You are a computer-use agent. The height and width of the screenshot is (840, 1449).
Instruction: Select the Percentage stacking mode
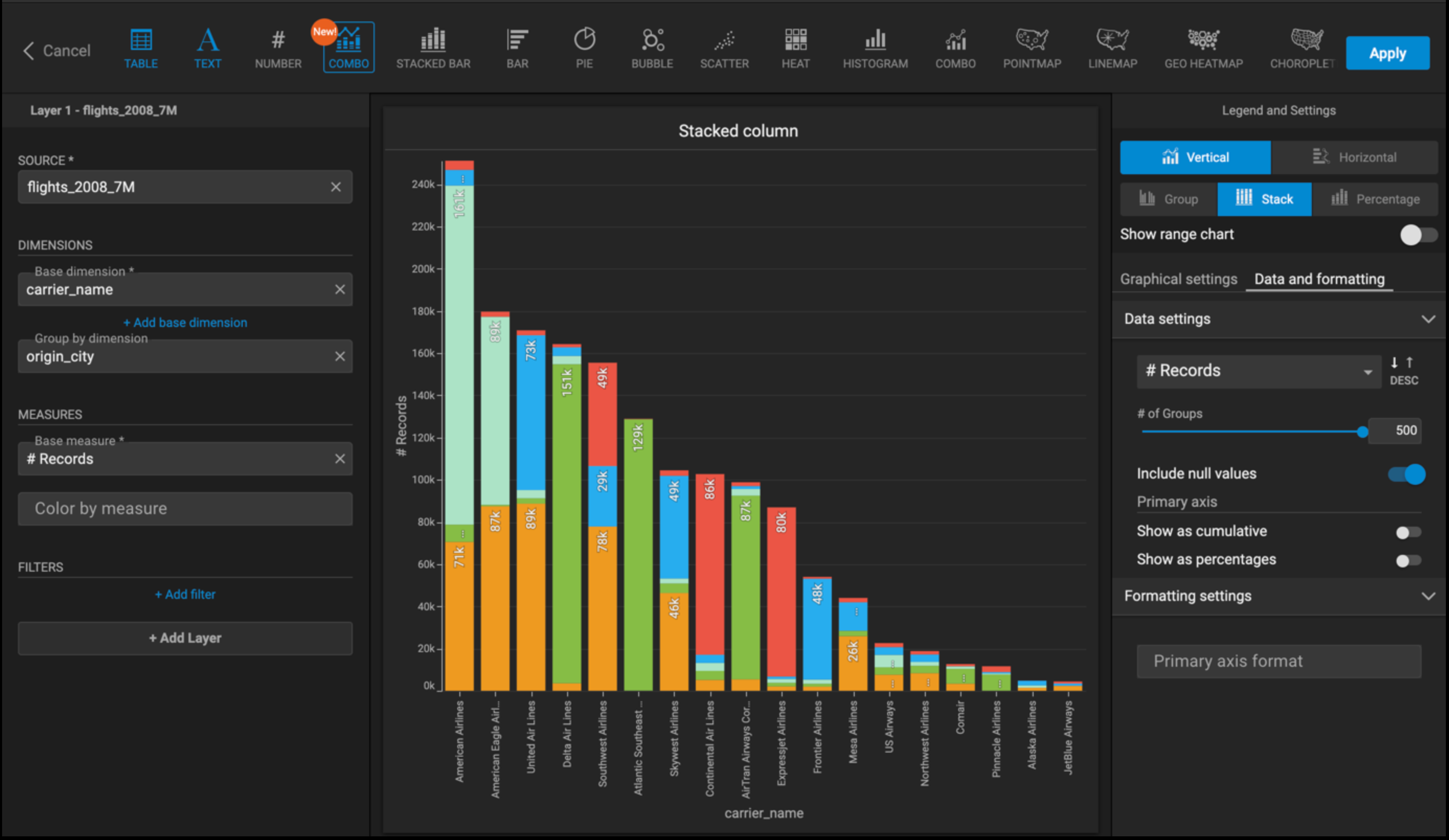tap(1375, 199)
